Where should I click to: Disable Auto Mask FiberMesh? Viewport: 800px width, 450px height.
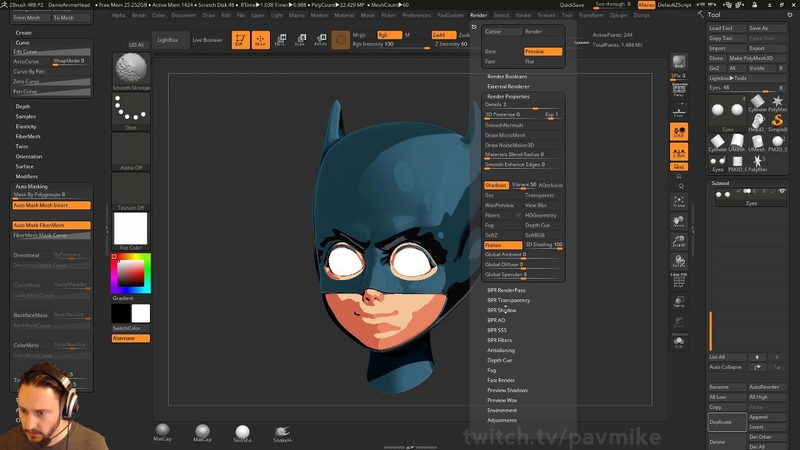pos(52,225)
